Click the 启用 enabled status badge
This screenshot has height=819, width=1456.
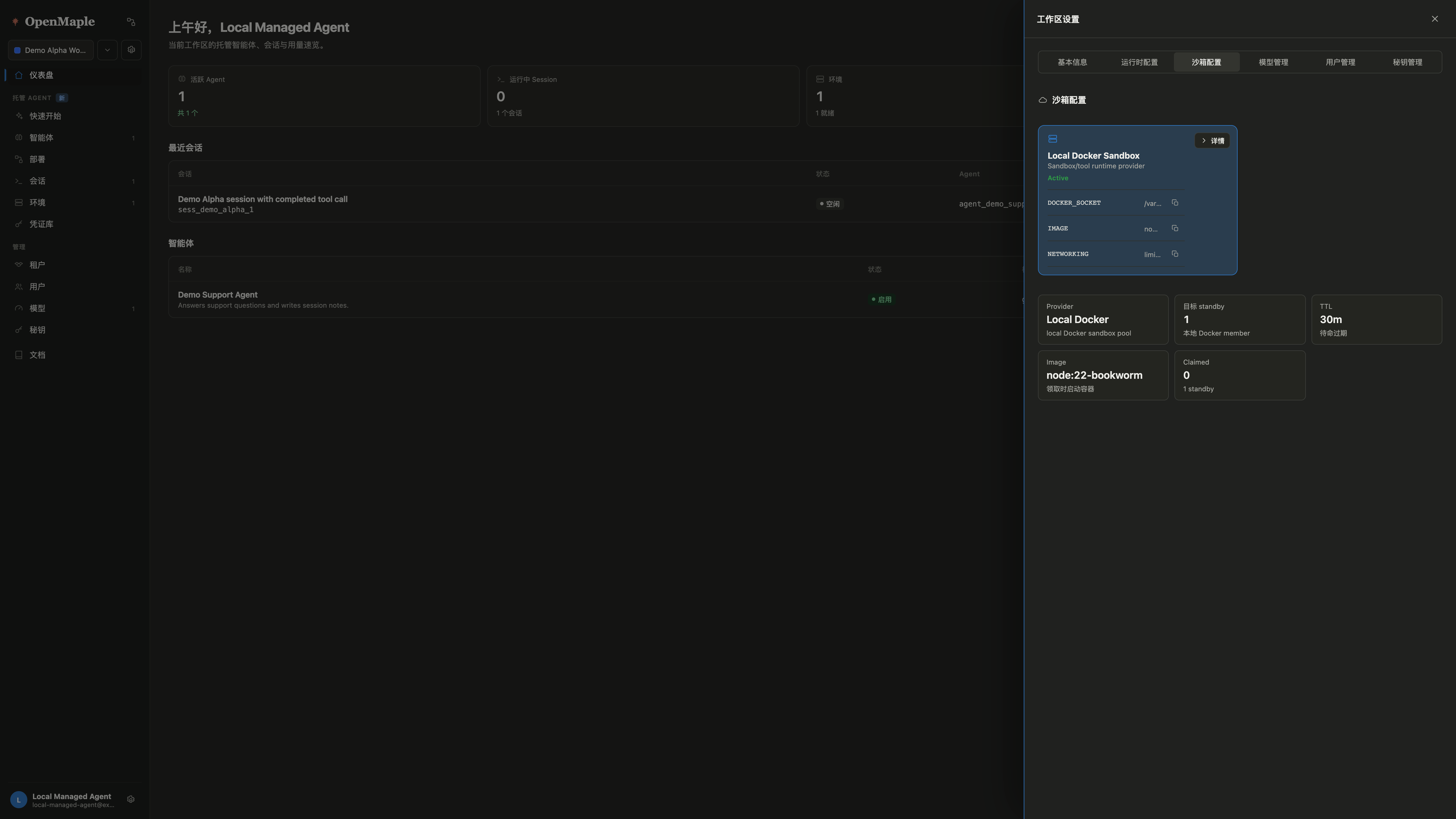(882, 299)
